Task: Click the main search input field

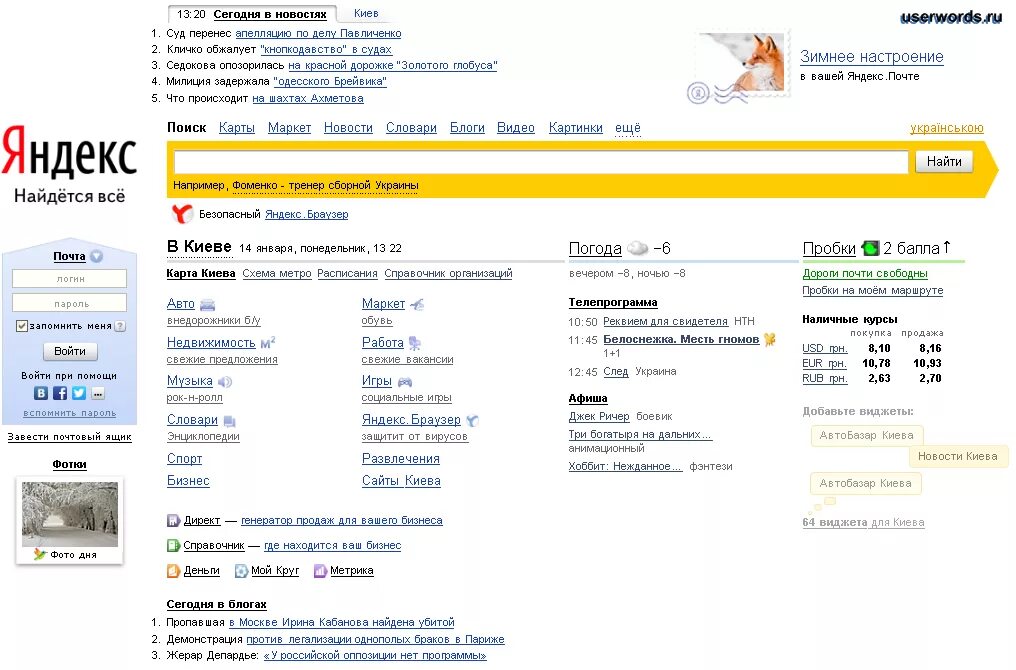Action: [x=541, y=162]
